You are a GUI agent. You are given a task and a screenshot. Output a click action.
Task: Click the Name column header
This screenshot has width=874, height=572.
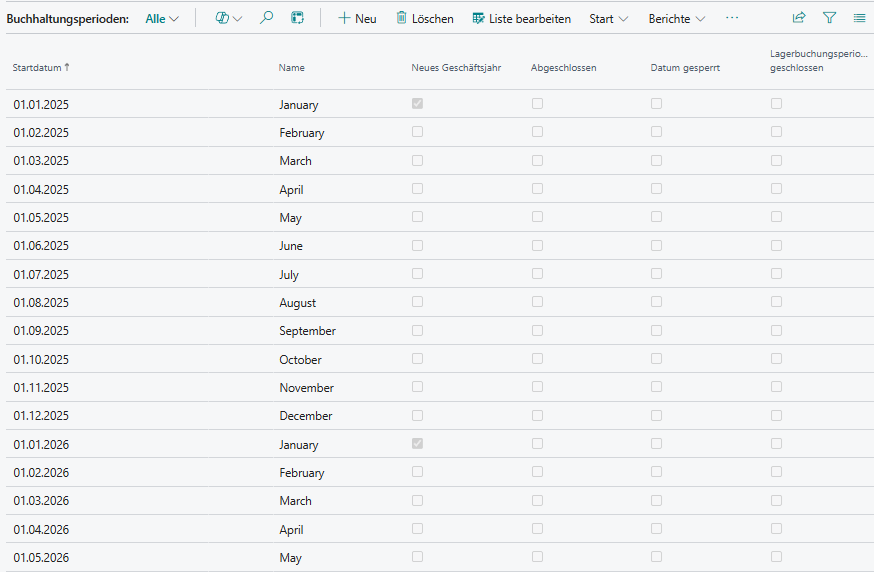pos(291,68)
